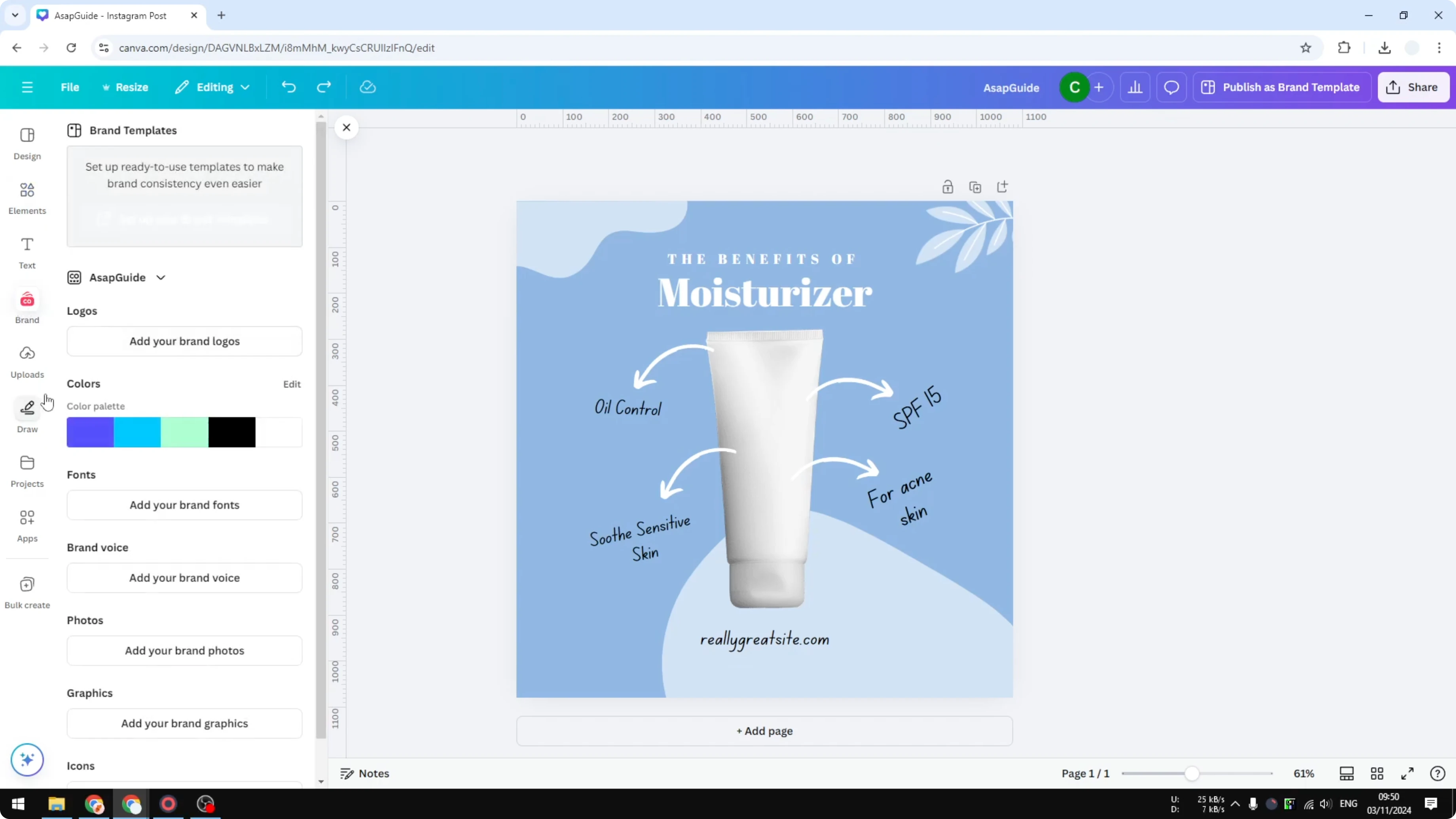The image size is (1456, 819).
Task: Expand the AsapGuide brand selector
Action: point(161,277)
